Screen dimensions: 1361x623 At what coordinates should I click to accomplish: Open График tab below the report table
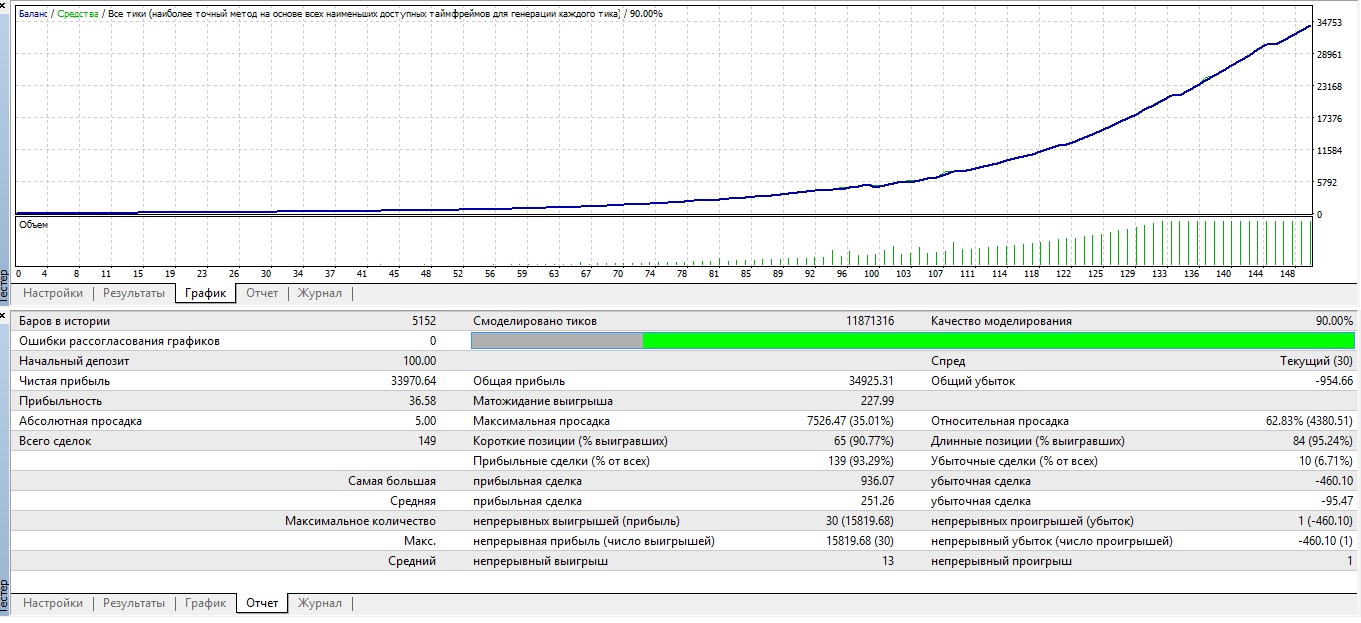pyautogui.click(x=205, y=603)
